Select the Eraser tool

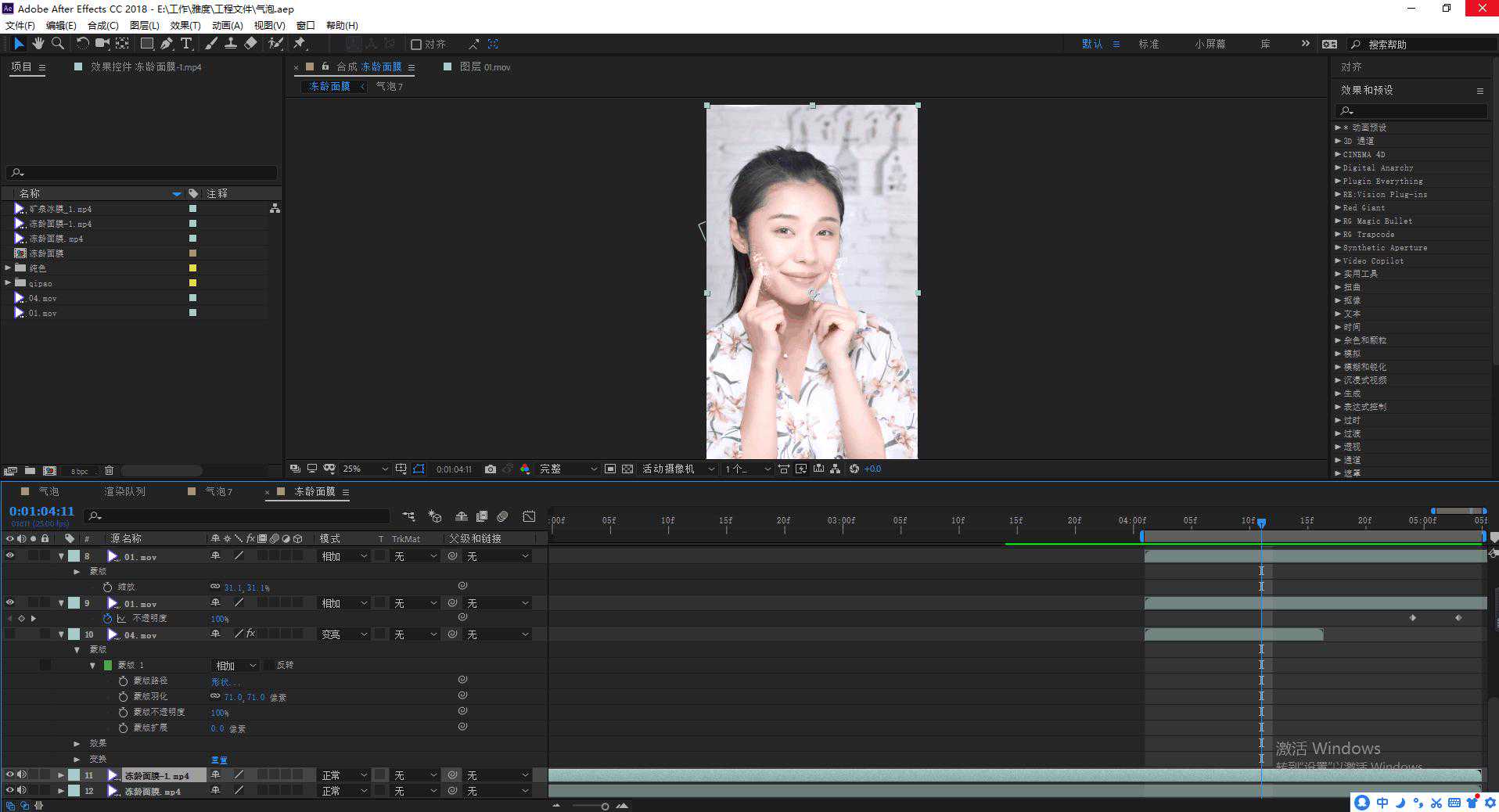pyautogui.click(x=250, y=44)
